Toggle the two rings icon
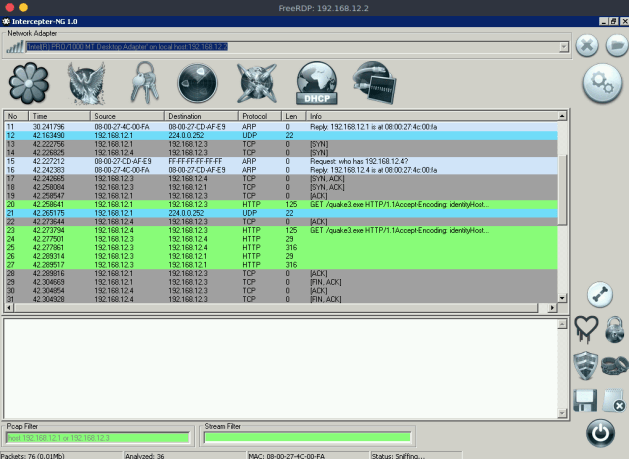Screen dimensions: 629x459 (x=614, y=365)
